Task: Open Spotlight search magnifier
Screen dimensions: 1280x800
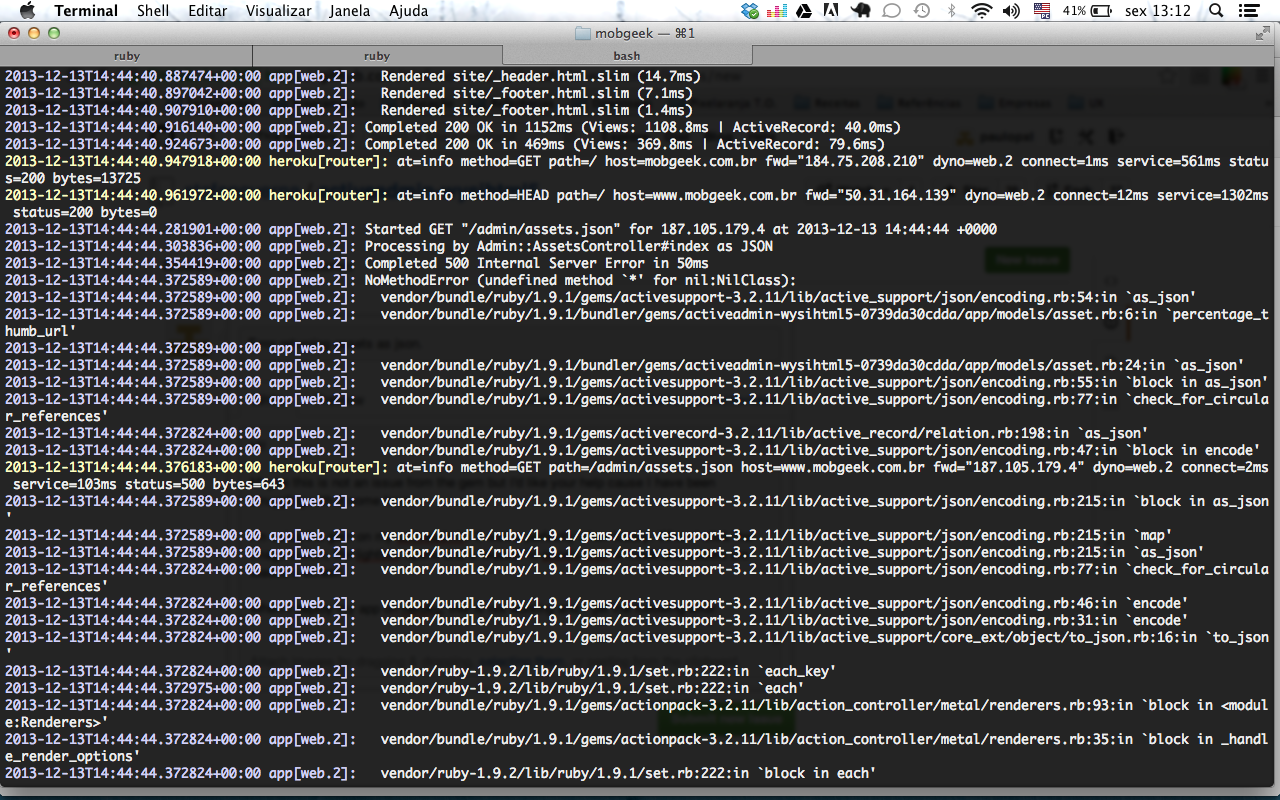Action: tap(1216, 11)
